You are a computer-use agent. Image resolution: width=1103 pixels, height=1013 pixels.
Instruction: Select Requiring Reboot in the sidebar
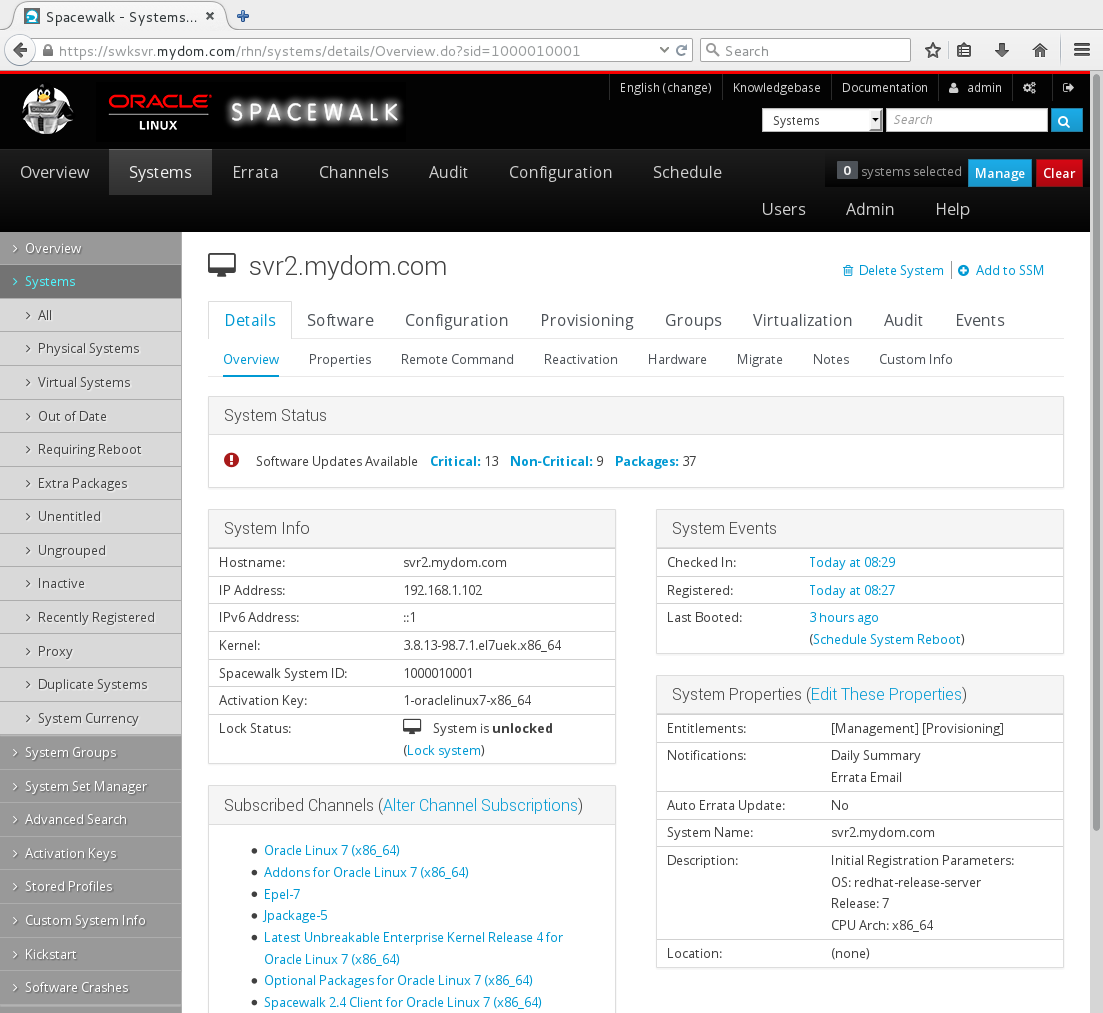tap(91, 450)
